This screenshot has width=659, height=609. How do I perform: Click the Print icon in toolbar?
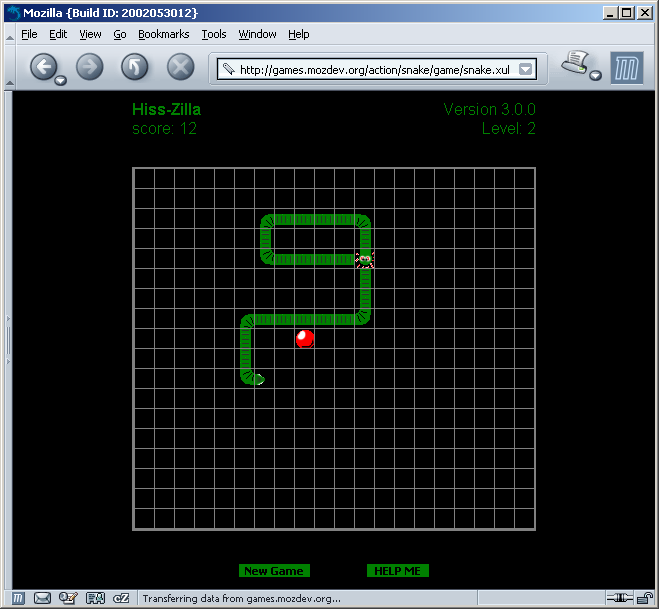coord(575,63)
